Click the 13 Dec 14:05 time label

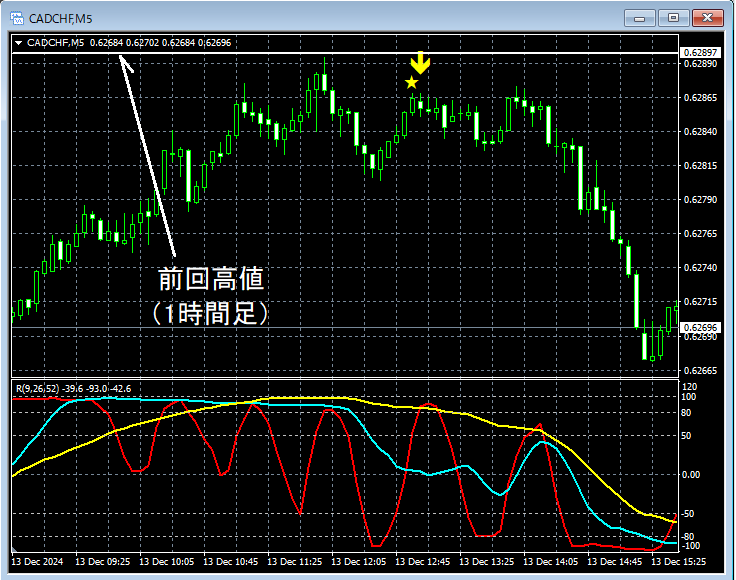pyautogui.click(x=551, y=561)
